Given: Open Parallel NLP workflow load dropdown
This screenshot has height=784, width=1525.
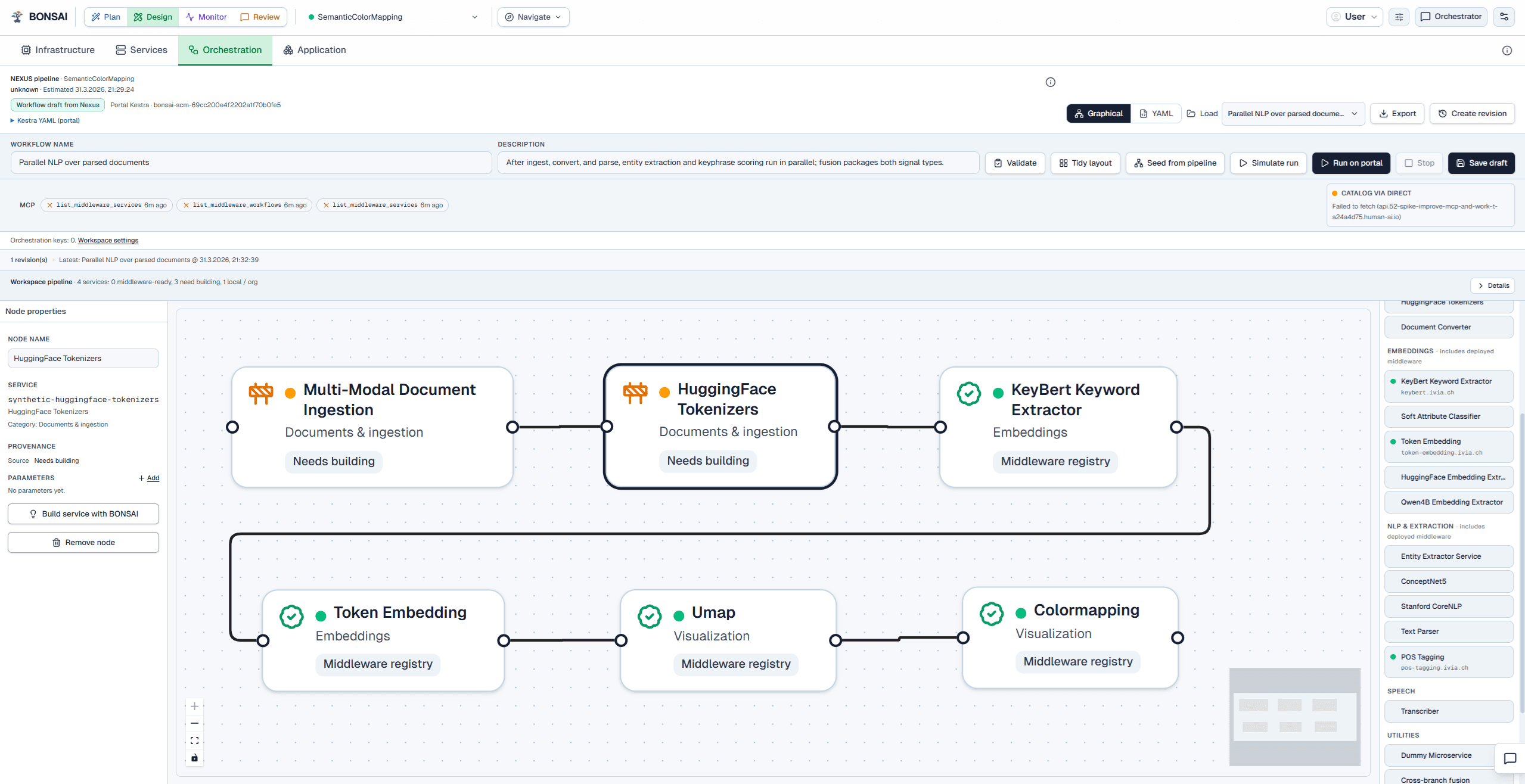Looking at the screenshot, I should [1293, 113].
